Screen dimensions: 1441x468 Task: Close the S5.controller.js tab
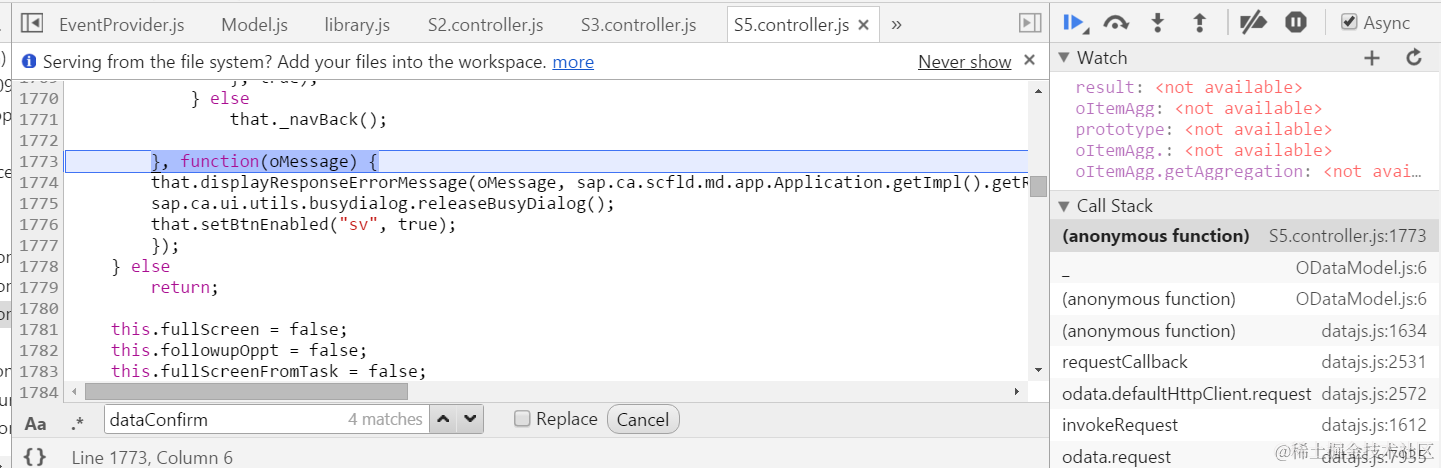[x=865, y=25]
